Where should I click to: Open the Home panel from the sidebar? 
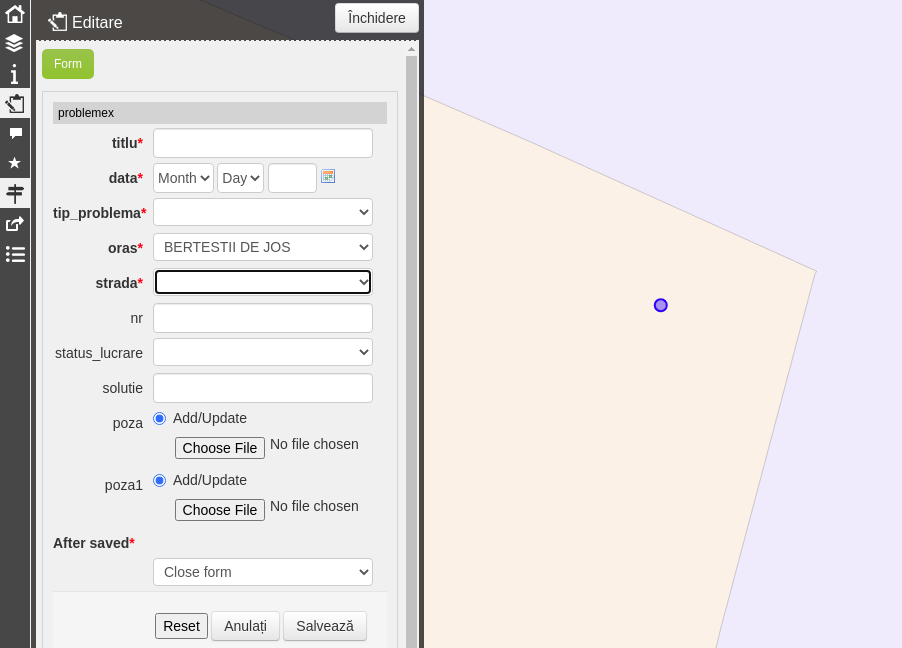[15, 14]
